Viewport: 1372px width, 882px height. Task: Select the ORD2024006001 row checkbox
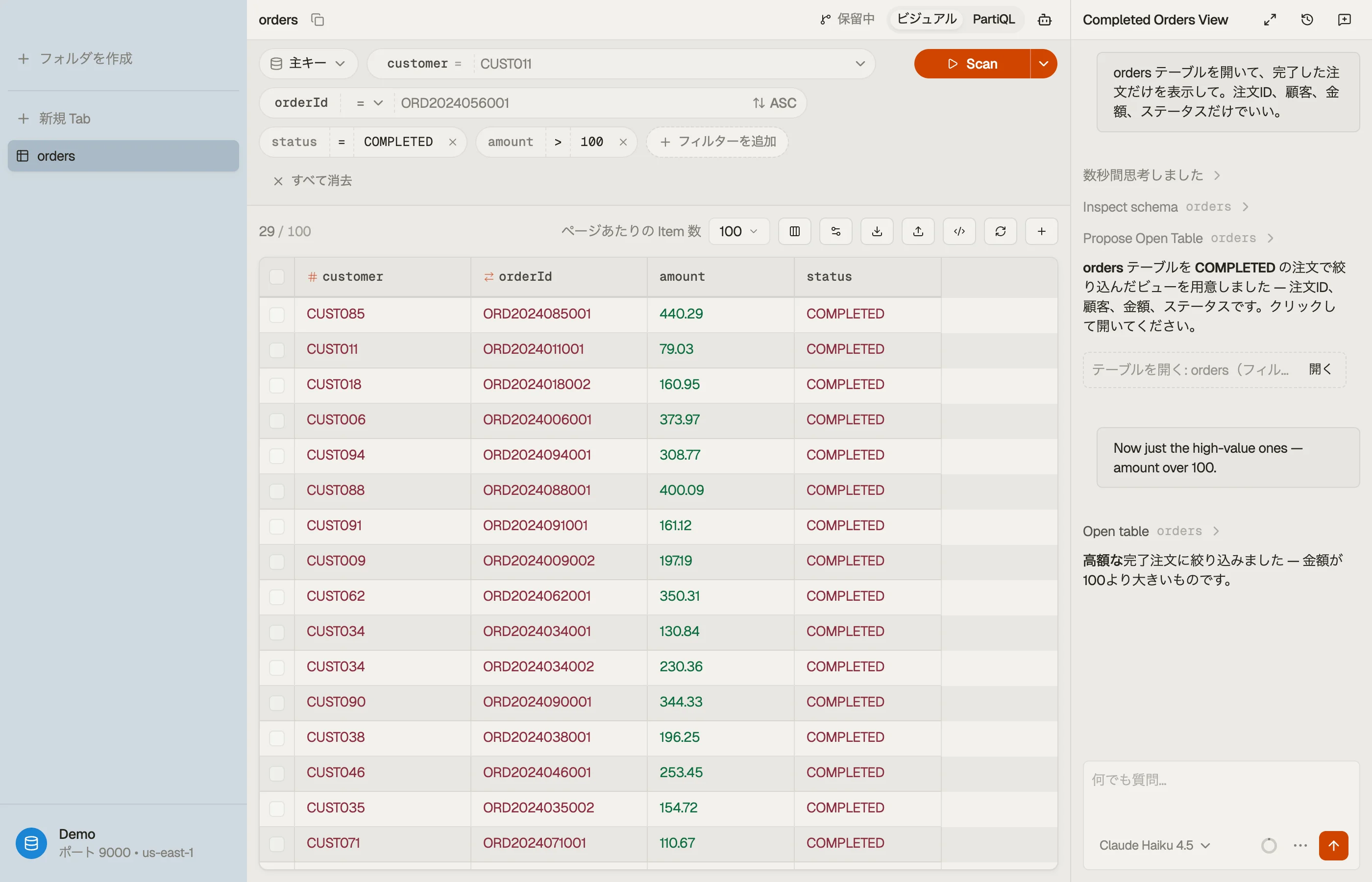(x=276, y=420)
